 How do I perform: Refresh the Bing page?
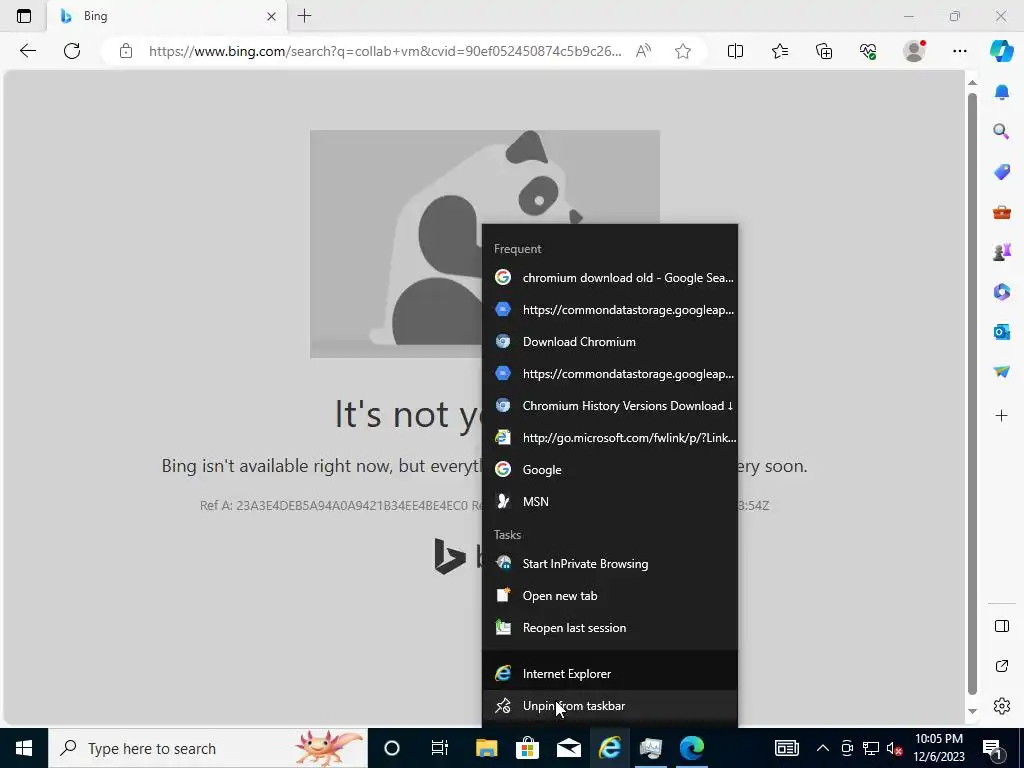pos(72,51)
